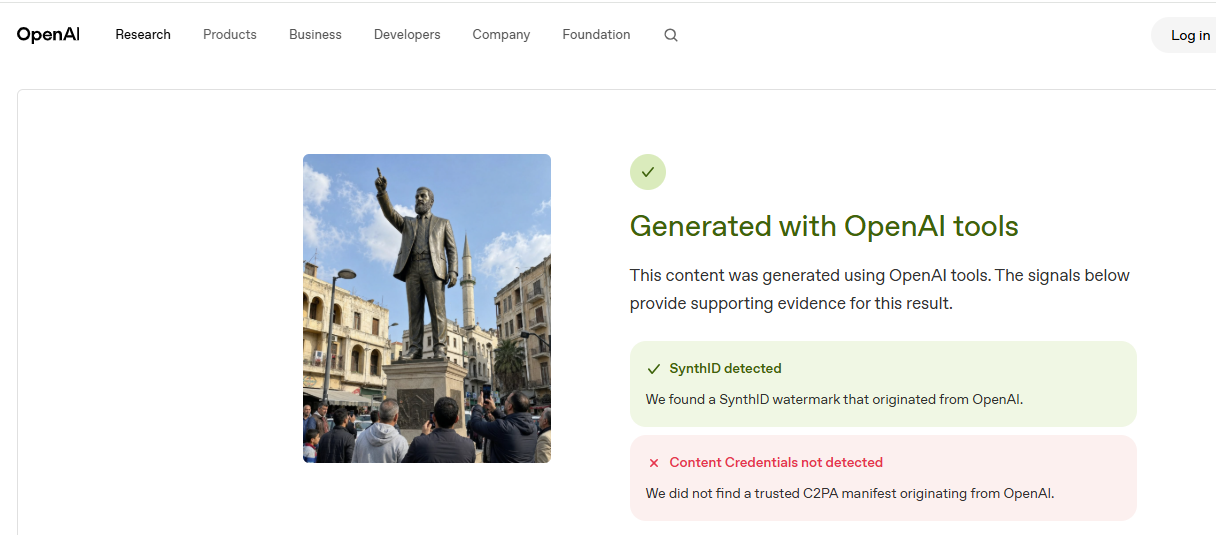
Task: Select the "Content Credentials not detected" label
Action: 776,463
